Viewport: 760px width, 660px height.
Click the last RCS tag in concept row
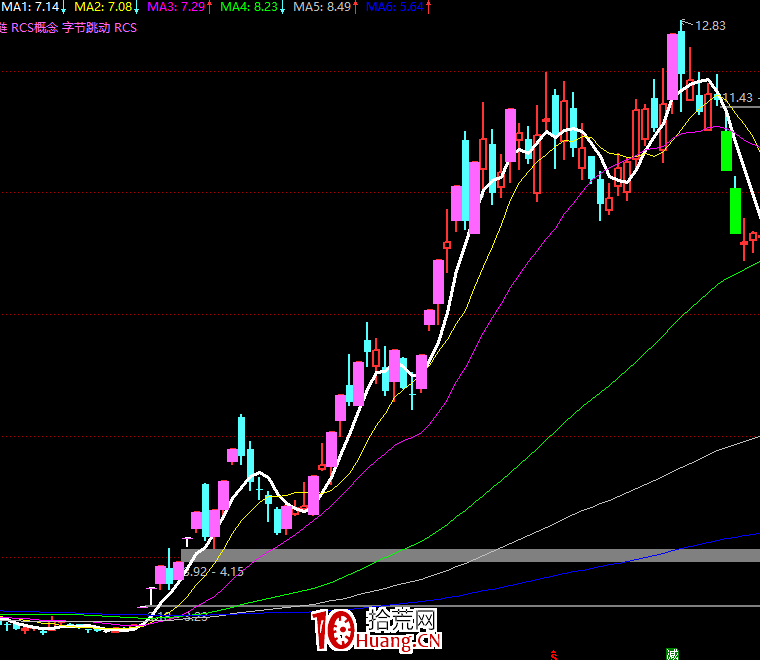coord(125,28)
